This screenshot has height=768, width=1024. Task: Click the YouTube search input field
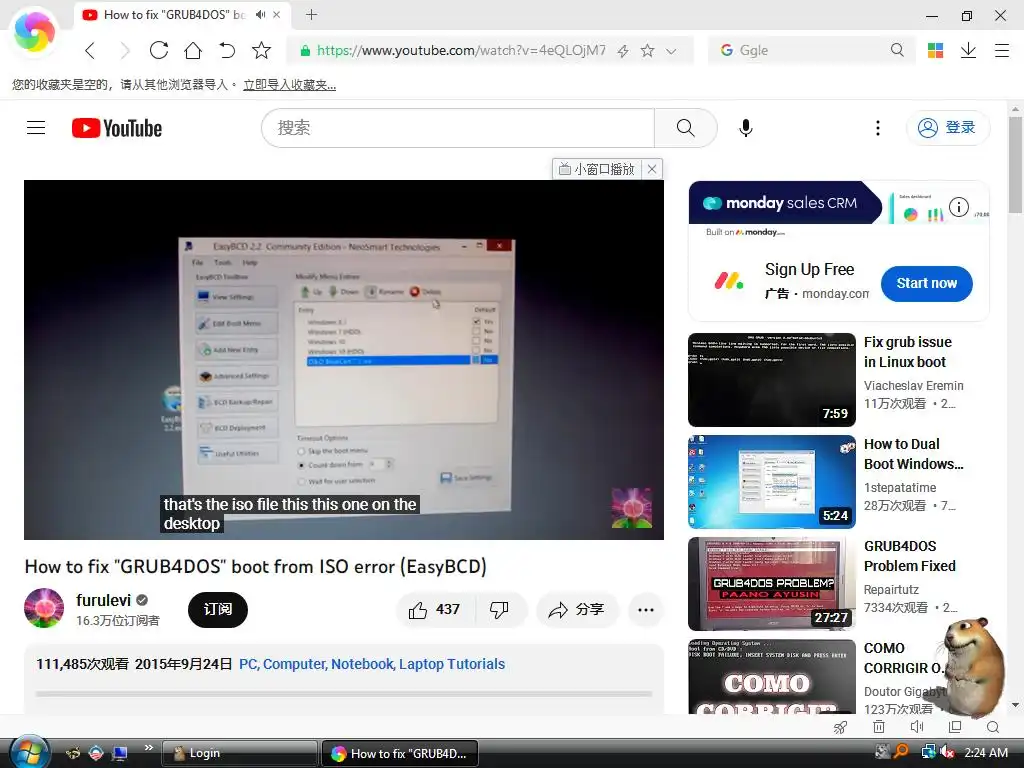458,128
